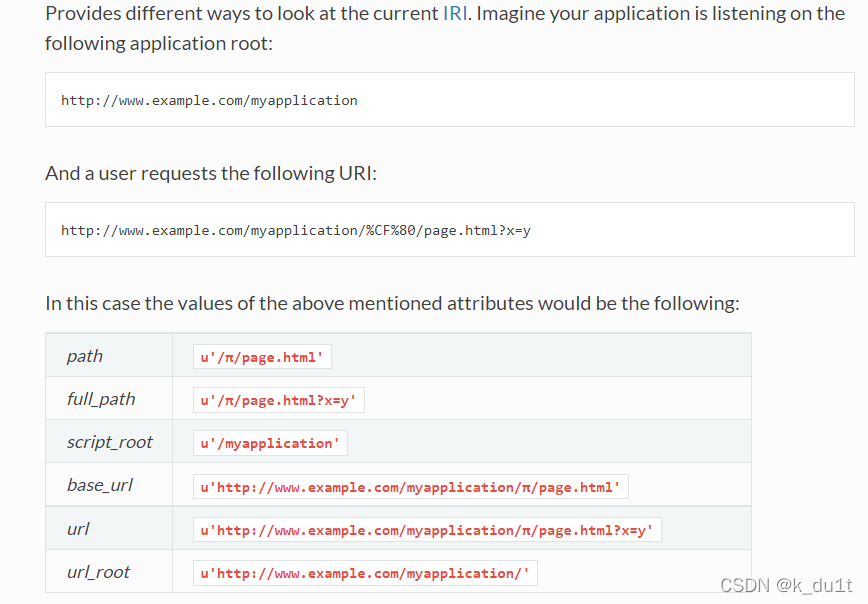Select the base_url attribute name
Viewport: 868px width, 604px height.
[x=100, y=486]
